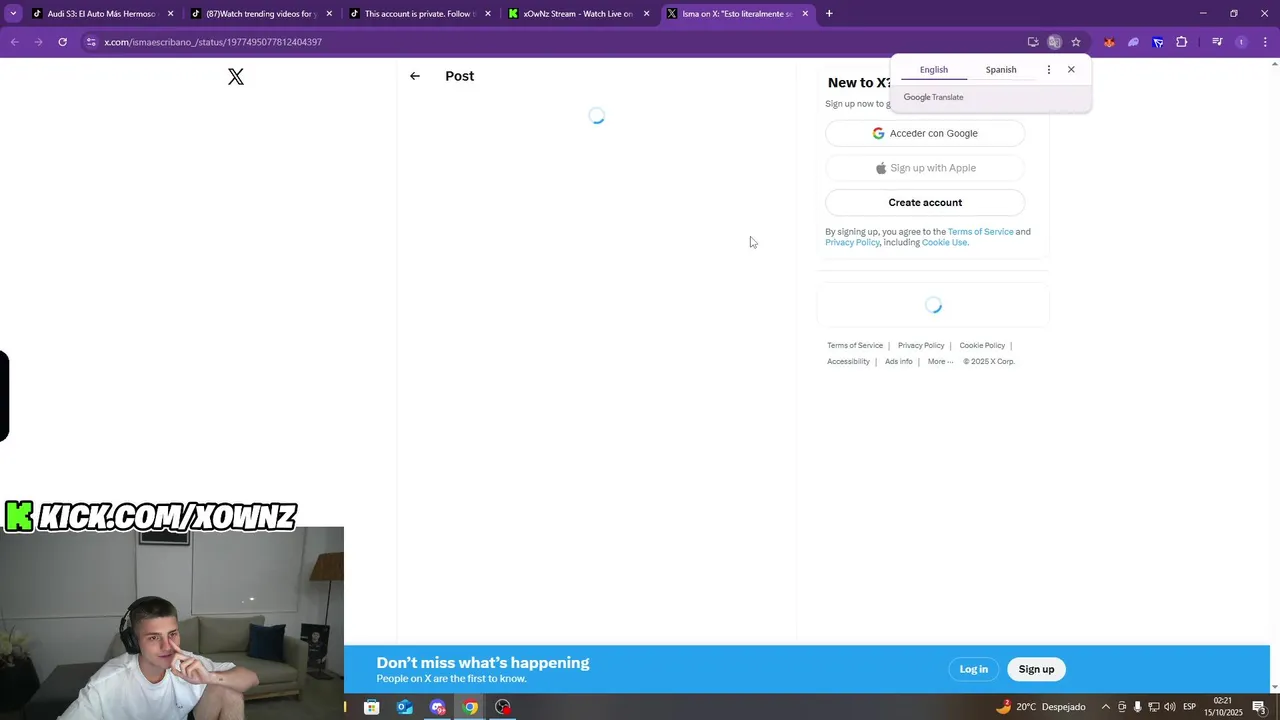Click the microphone tray icon
This screenshot has width=1280, height=720.
[1137, 707]
